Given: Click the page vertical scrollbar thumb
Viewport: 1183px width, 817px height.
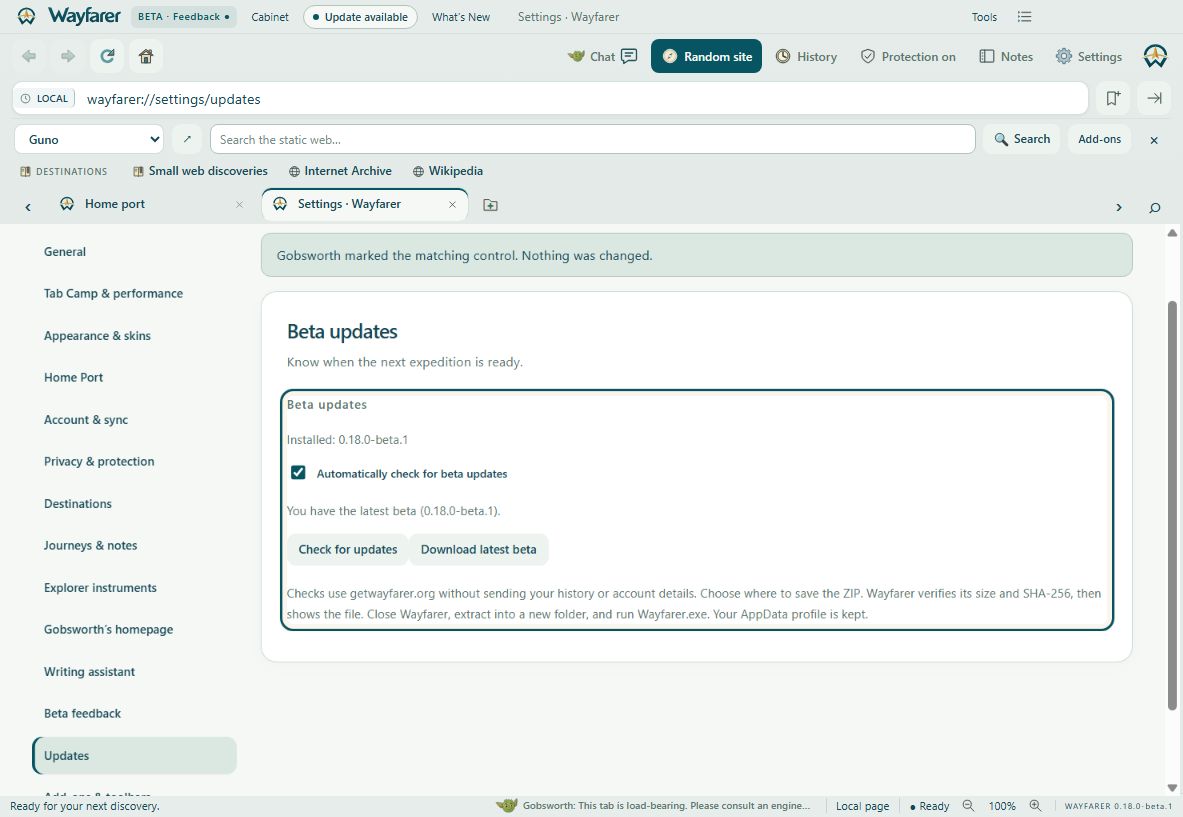Looking at the screenshot, I should pos(1172,505).
